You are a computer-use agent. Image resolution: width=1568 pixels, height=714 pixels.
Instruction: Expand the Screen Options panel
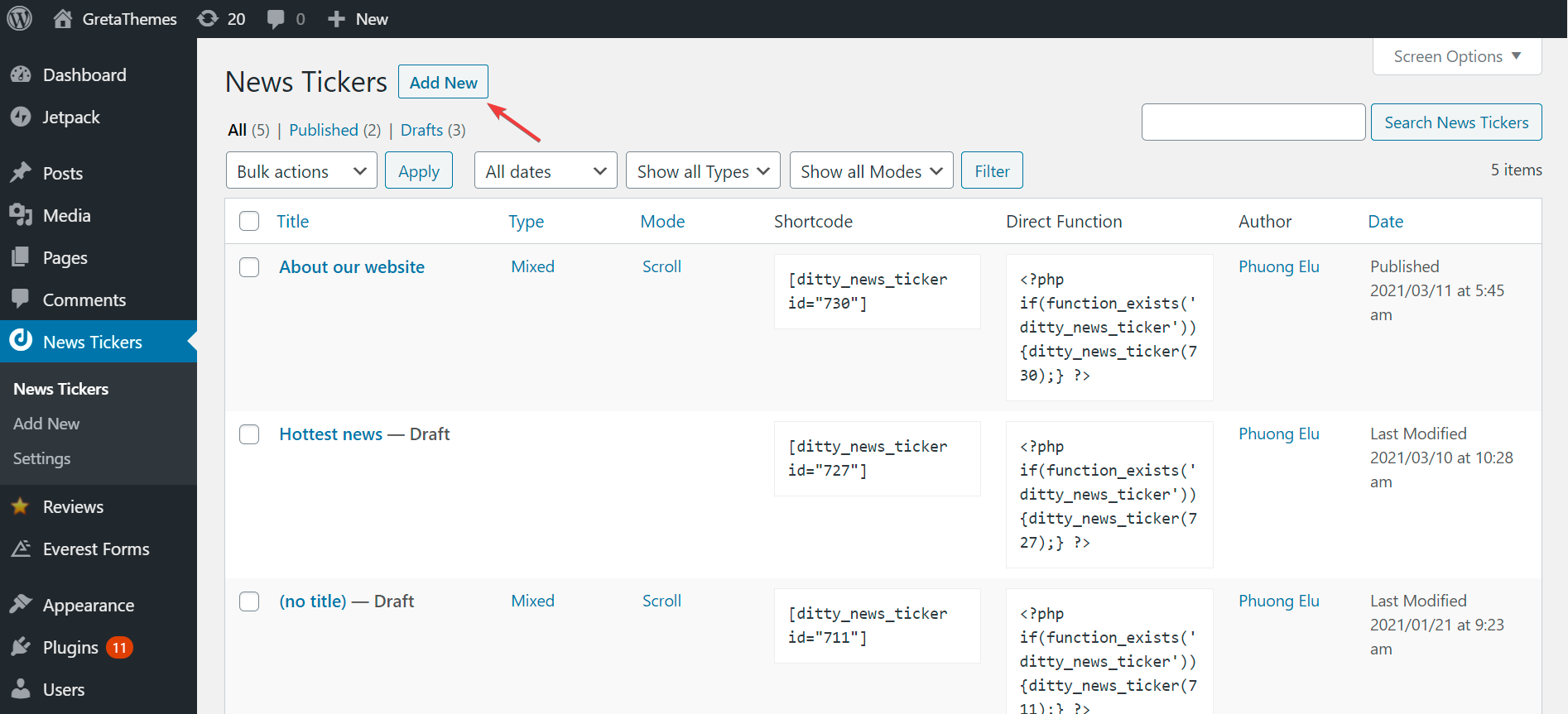coord(1456,56)
